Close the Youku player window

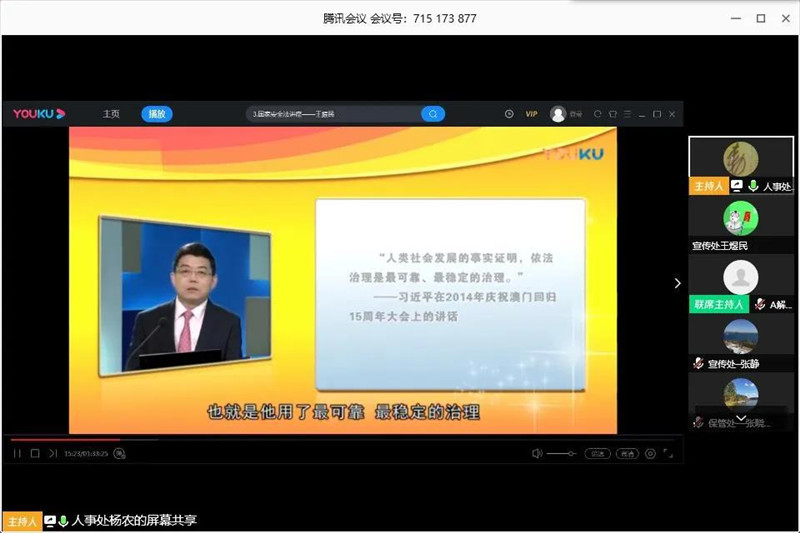tap(672, 114)
